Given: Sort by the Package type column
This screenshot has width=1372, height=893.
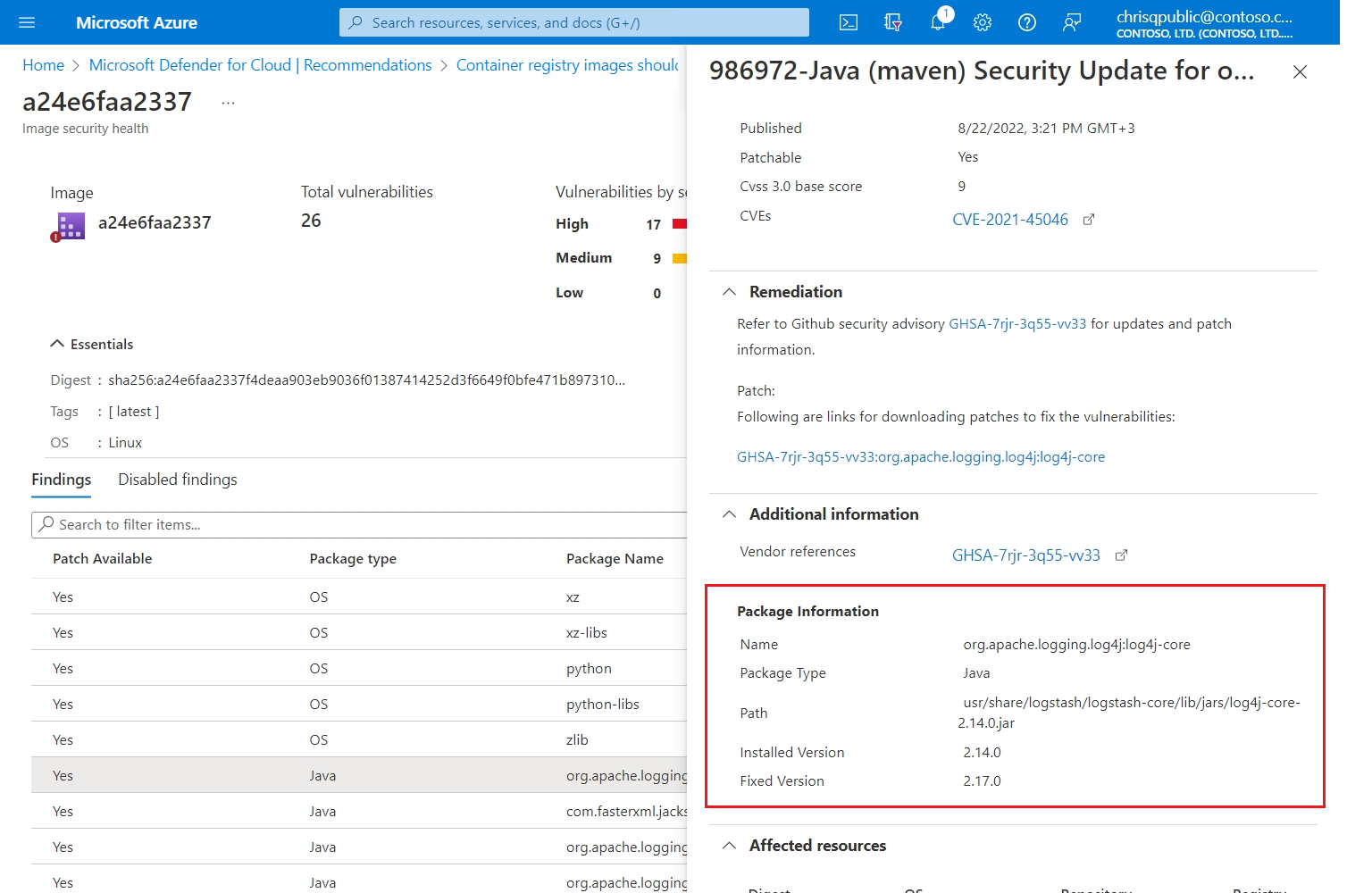Looking at the screenshot, I should coord(353,559).
